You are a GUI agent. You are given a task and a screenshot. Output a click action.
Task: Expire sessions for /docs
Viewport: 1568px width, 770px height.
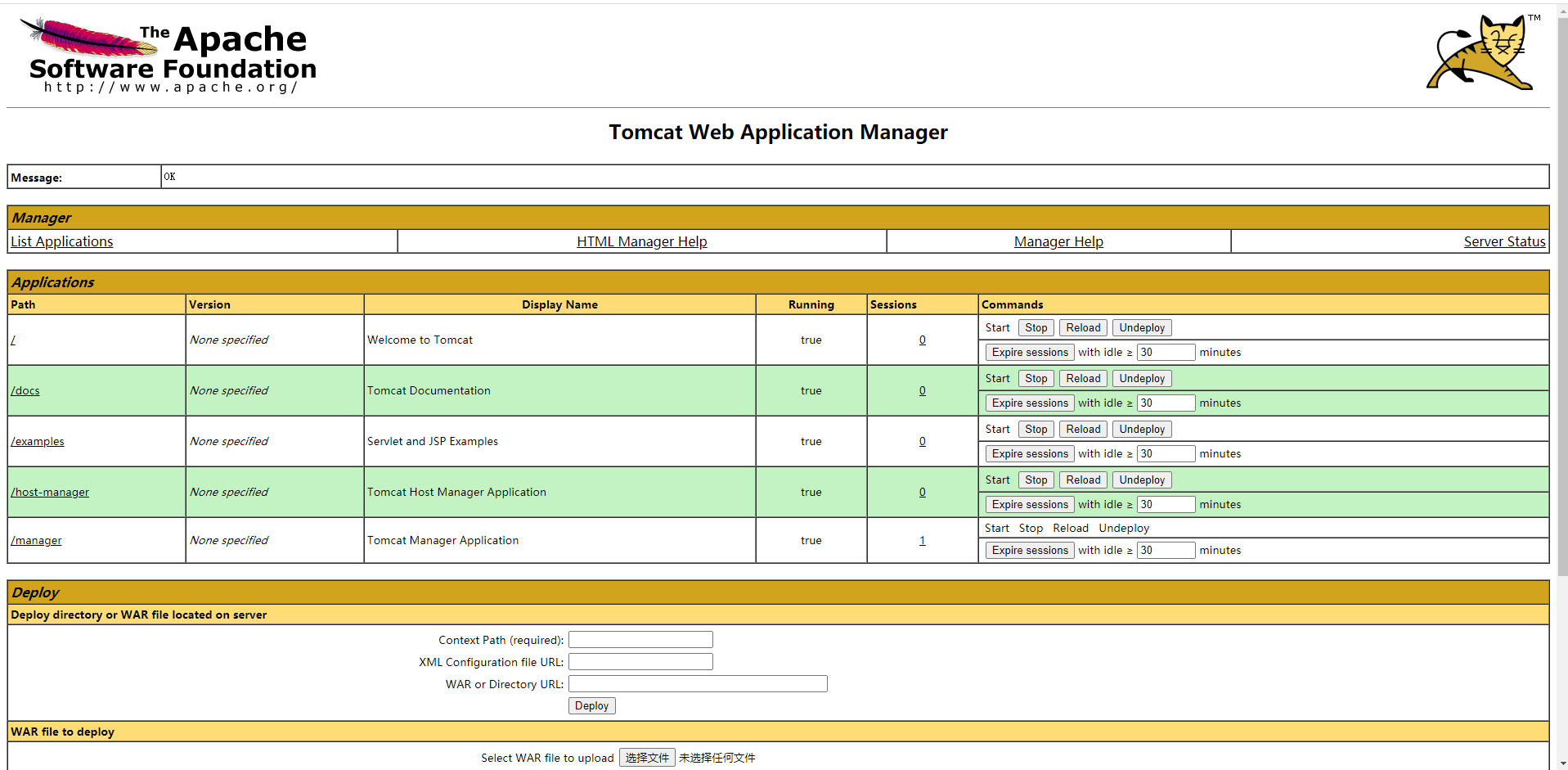point(1030,403)
